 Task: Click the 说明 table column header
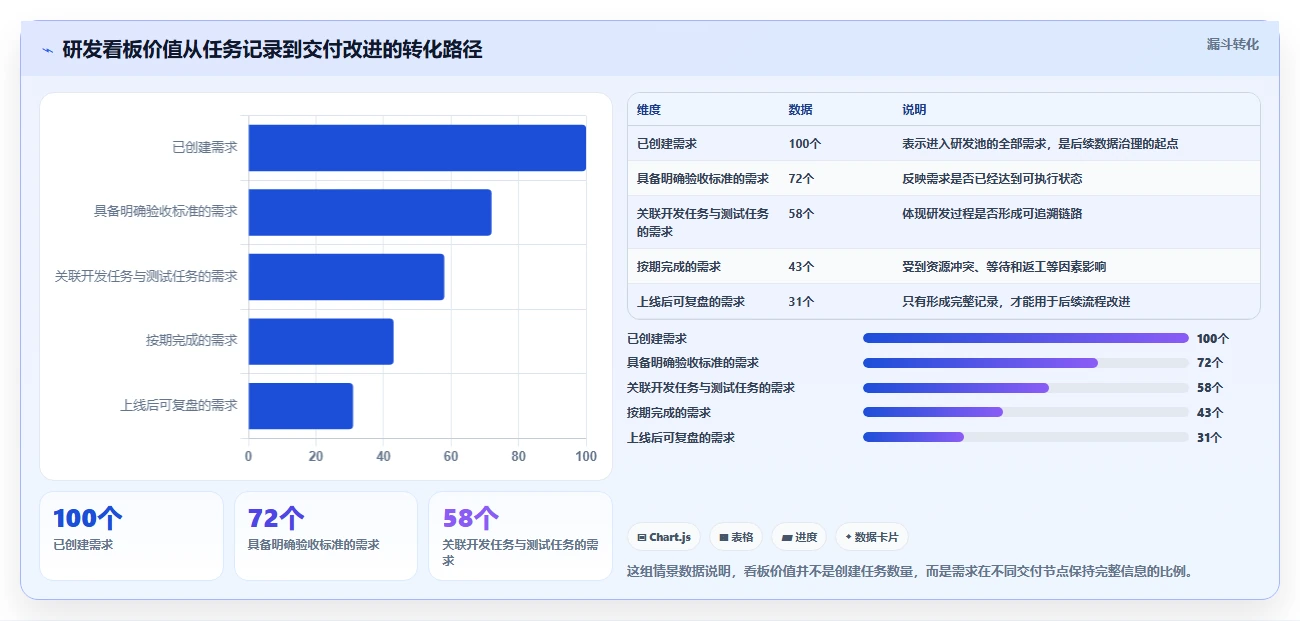914,110
